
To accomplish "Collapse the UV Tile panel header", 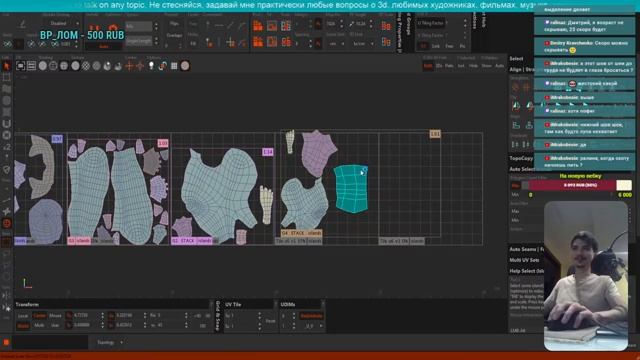I will click(249, 304).
